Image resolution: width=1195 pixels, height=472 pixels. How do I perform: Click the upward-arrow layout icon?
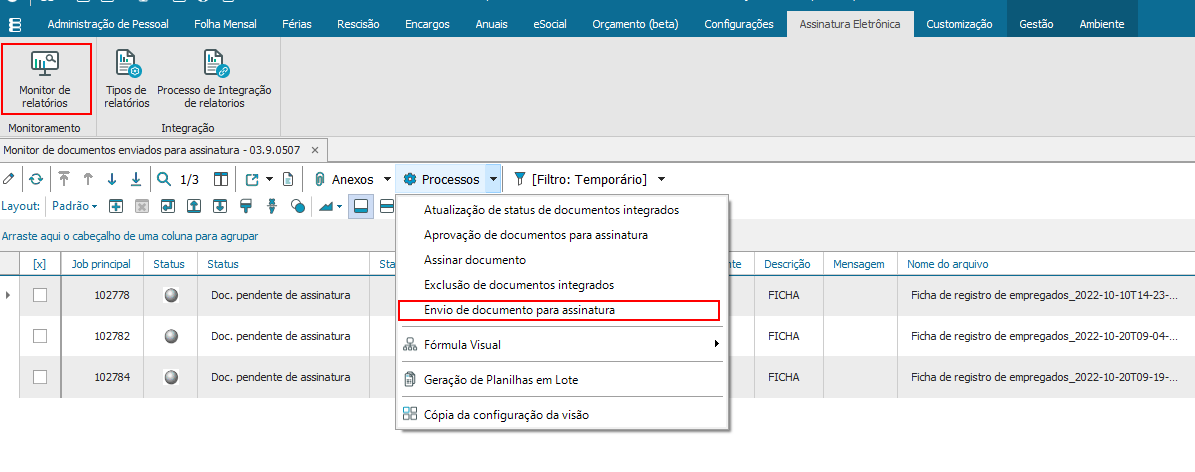coord(194,205)
